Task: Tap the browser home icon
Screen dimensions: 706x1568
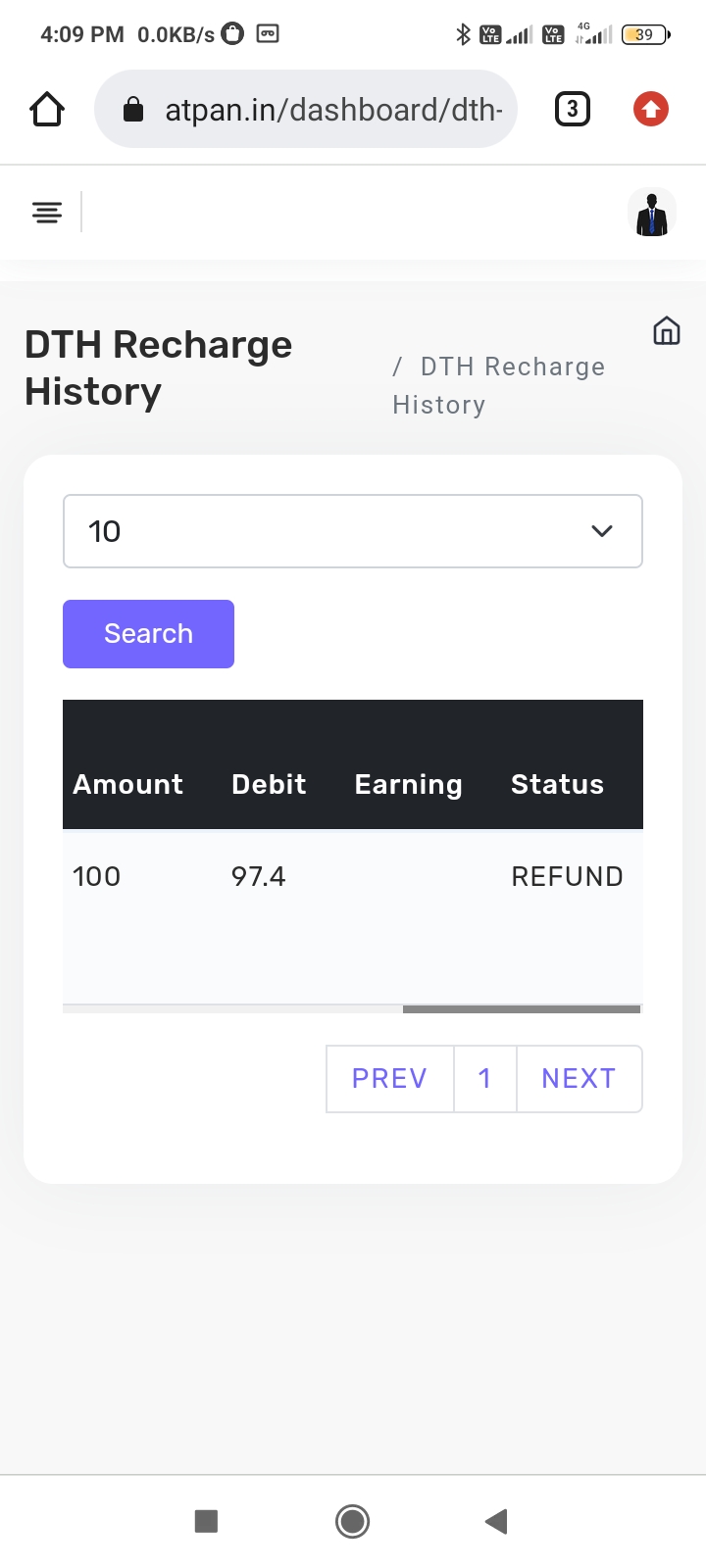Action: click(x=47, y=109)
